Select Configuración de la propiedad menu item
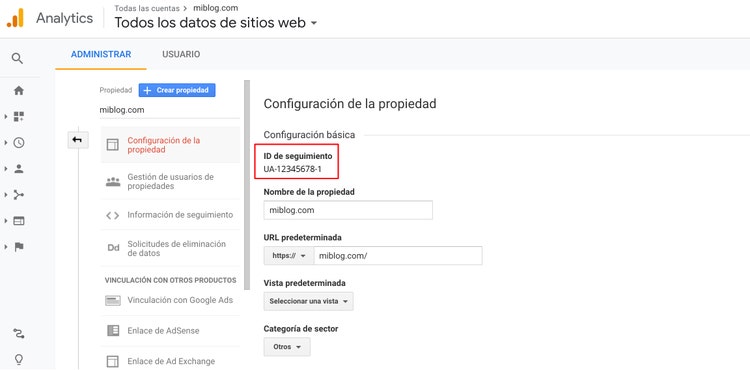This screenshot has width=750, height=370. tap(170, 145)
